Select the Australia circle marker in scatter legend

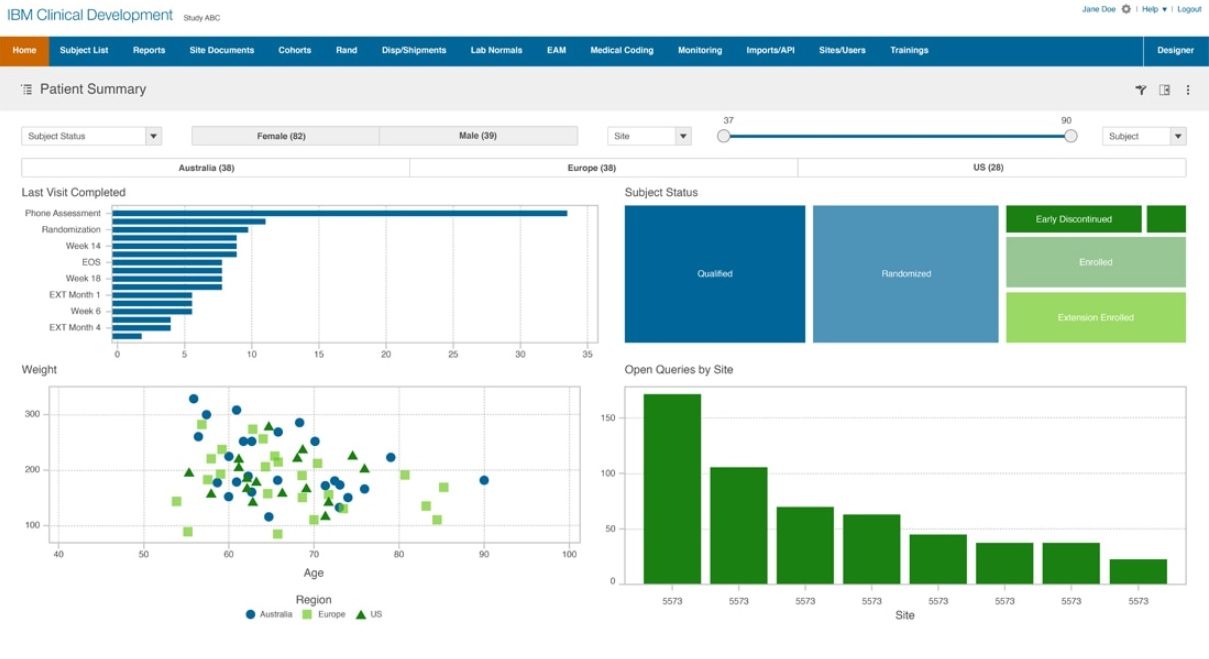pos(252,614)
